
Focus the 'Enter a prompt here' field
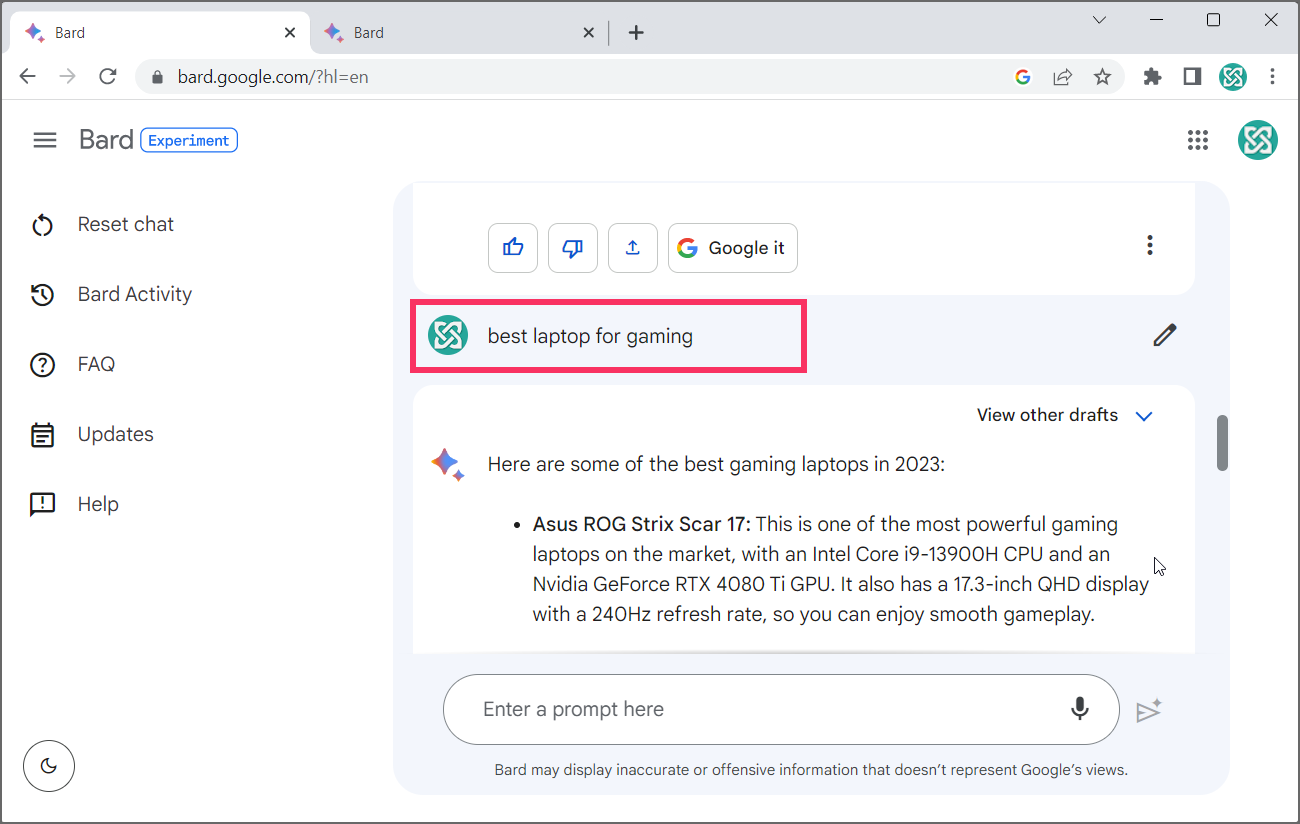pos(781,709)
